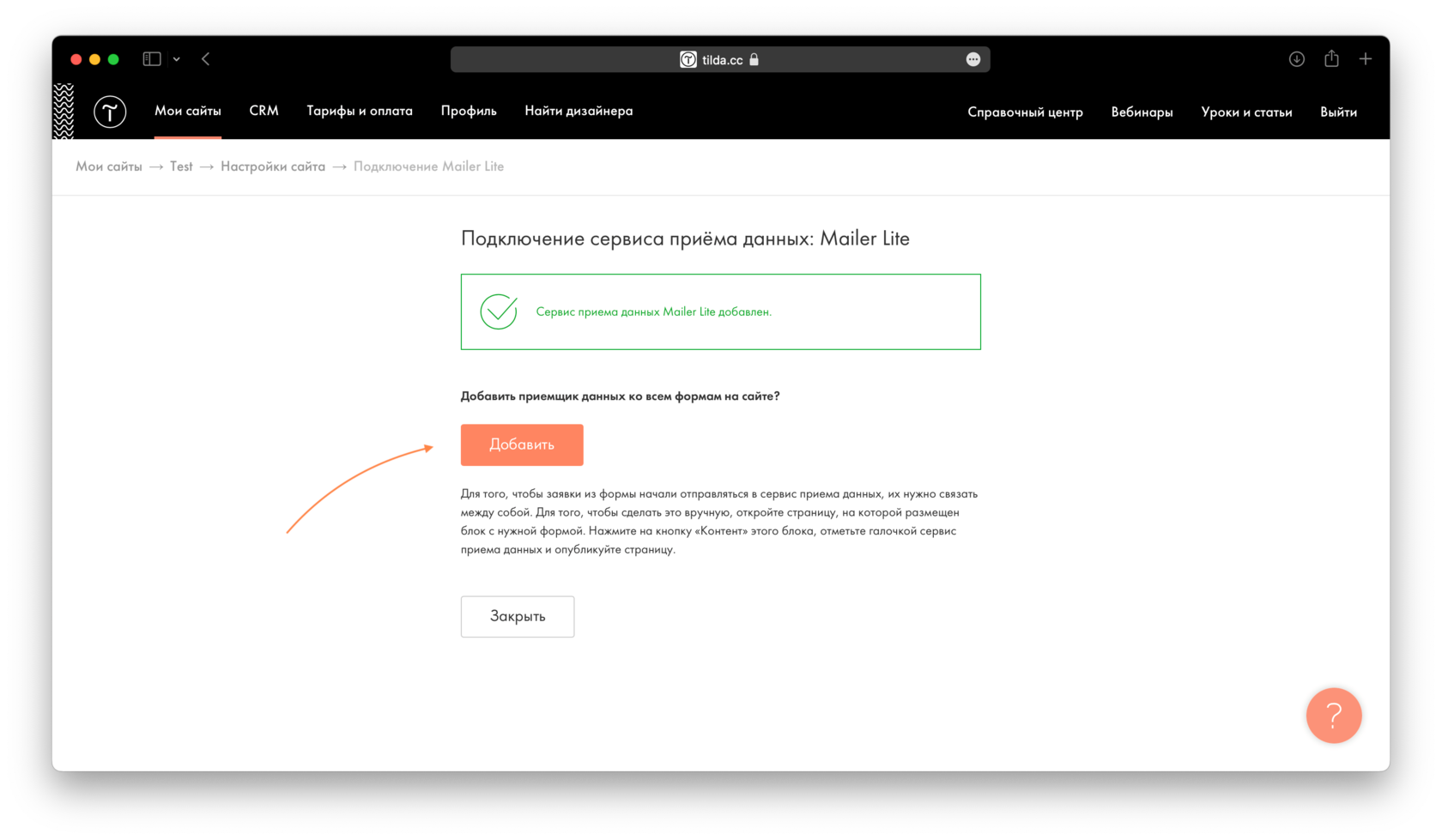Click the Добавить button
1442x840 pixels.
521,444
